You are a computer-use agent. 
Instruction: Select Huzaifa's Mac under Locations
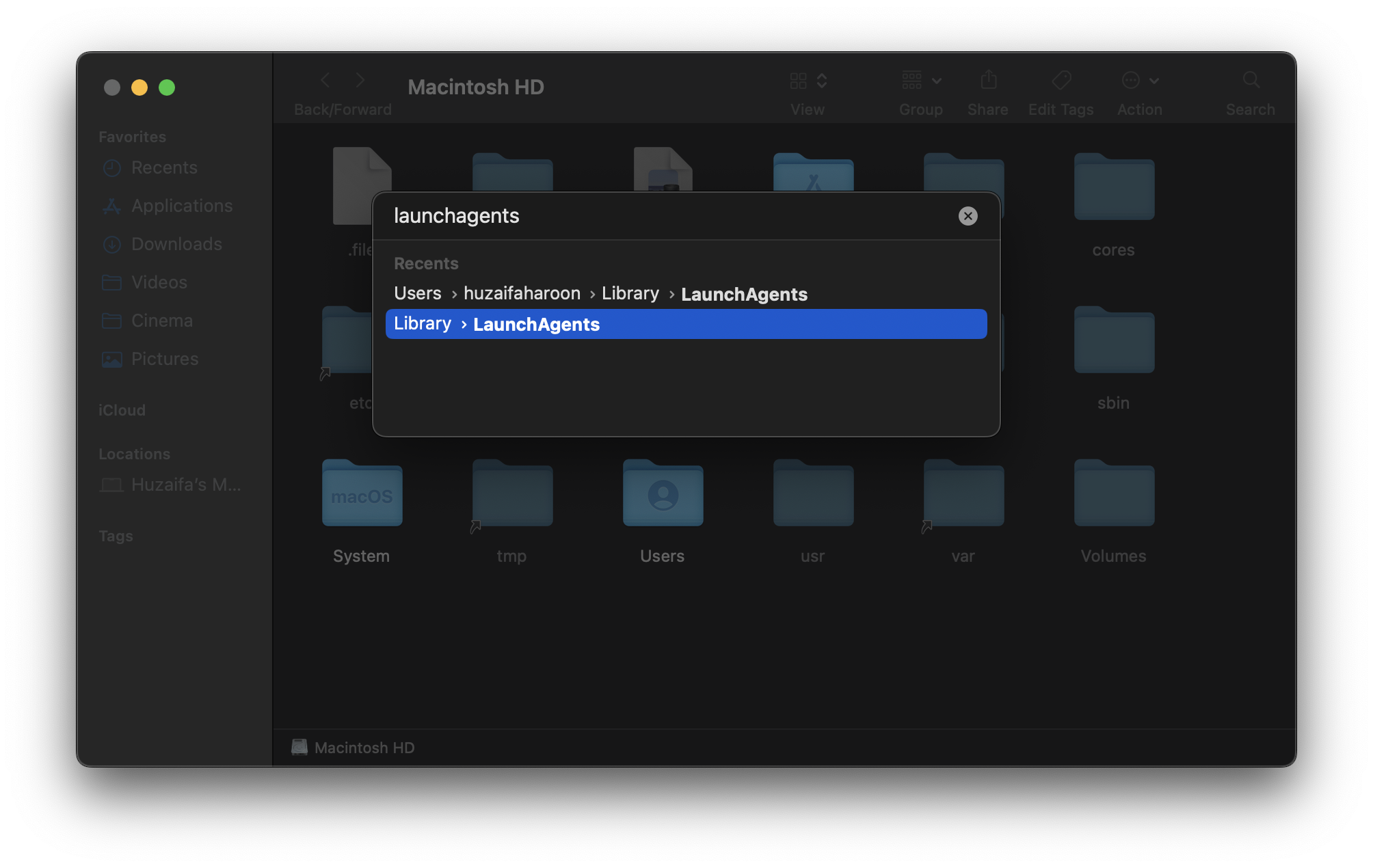[x=185, y=485]
